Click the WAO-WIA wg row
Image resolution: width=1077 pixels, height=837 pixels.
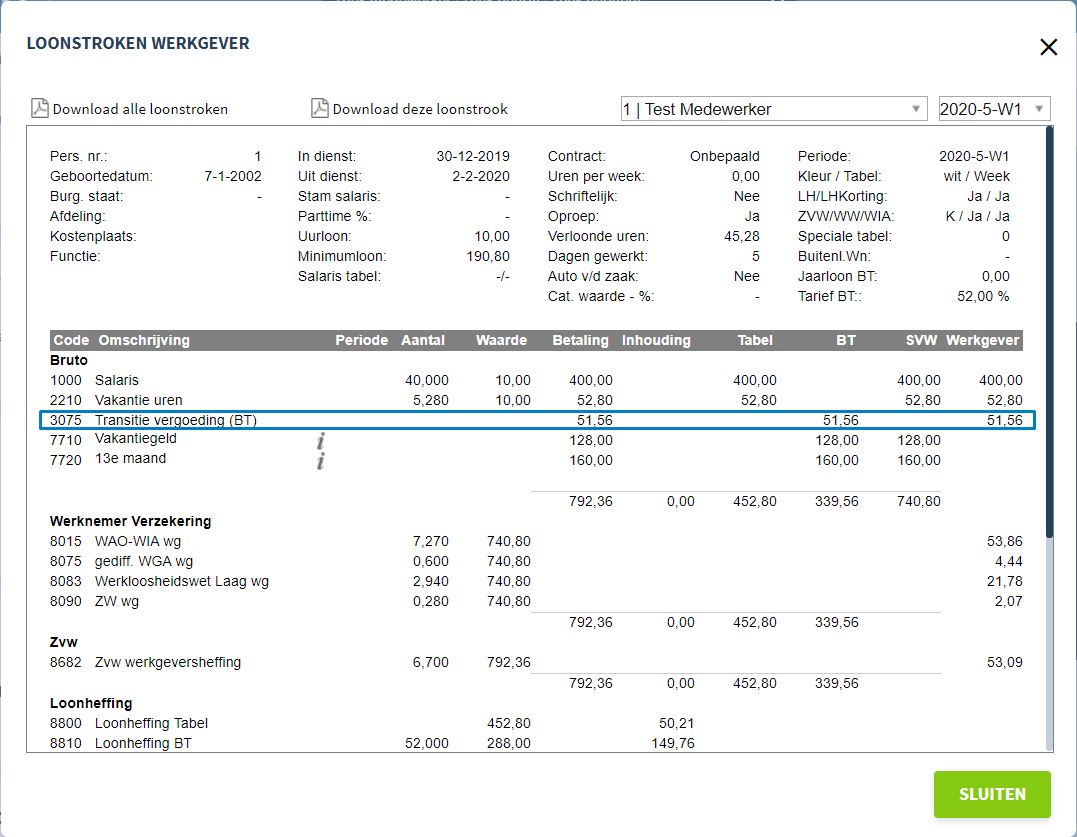pyautogui.click(x=536, y=541)
